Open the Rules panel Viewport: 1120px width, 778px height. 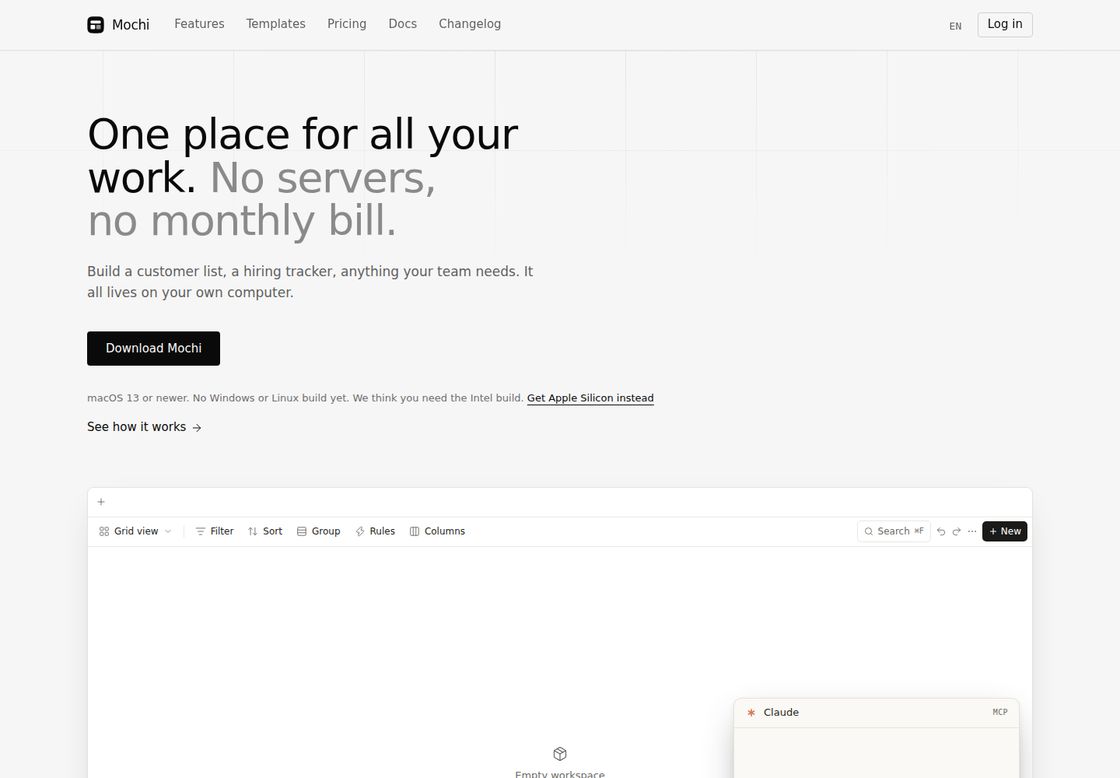point(375,531)
